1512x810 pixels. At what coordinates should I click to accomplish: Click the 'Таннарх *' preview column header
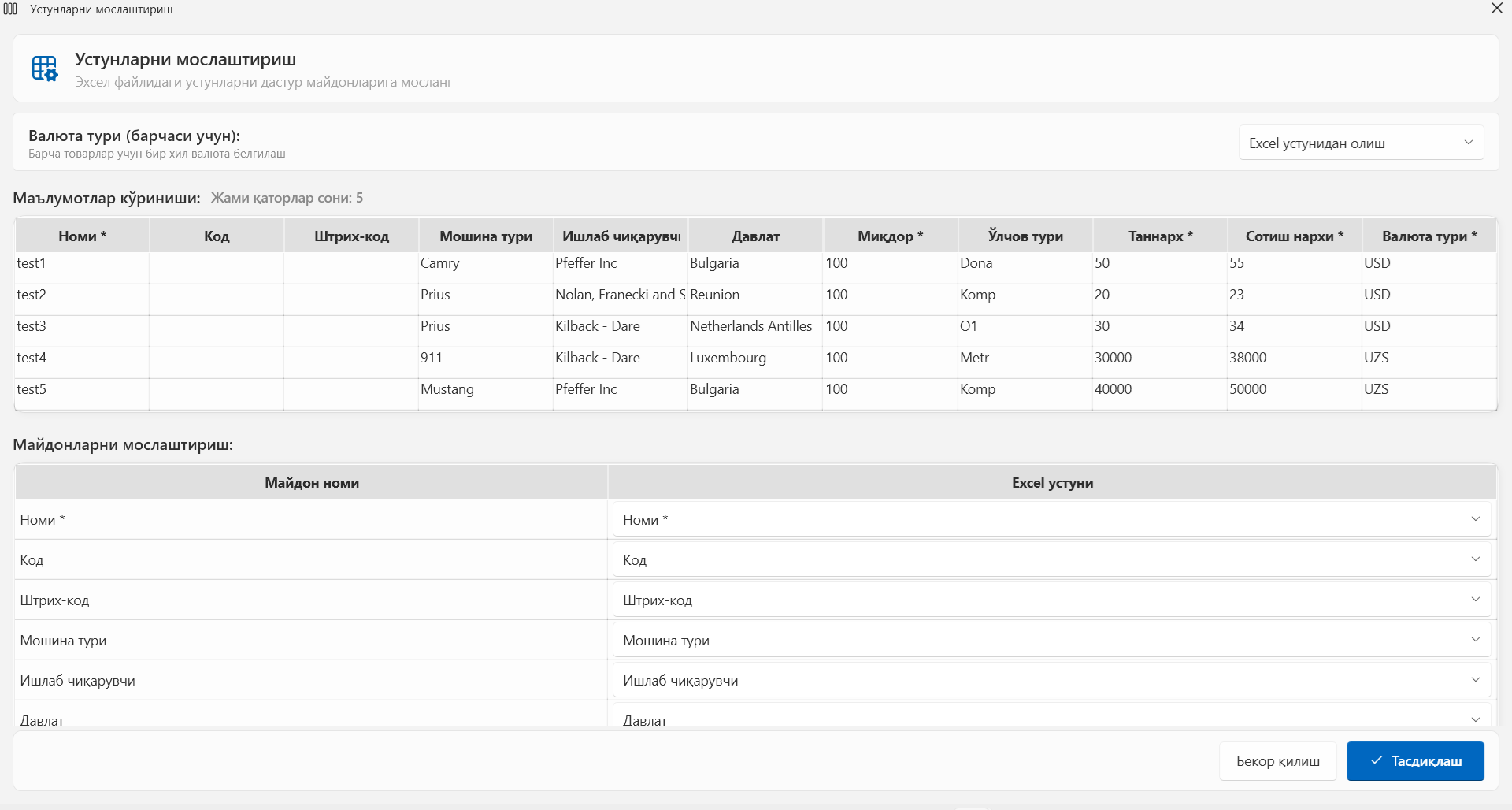click(1160, 236)
